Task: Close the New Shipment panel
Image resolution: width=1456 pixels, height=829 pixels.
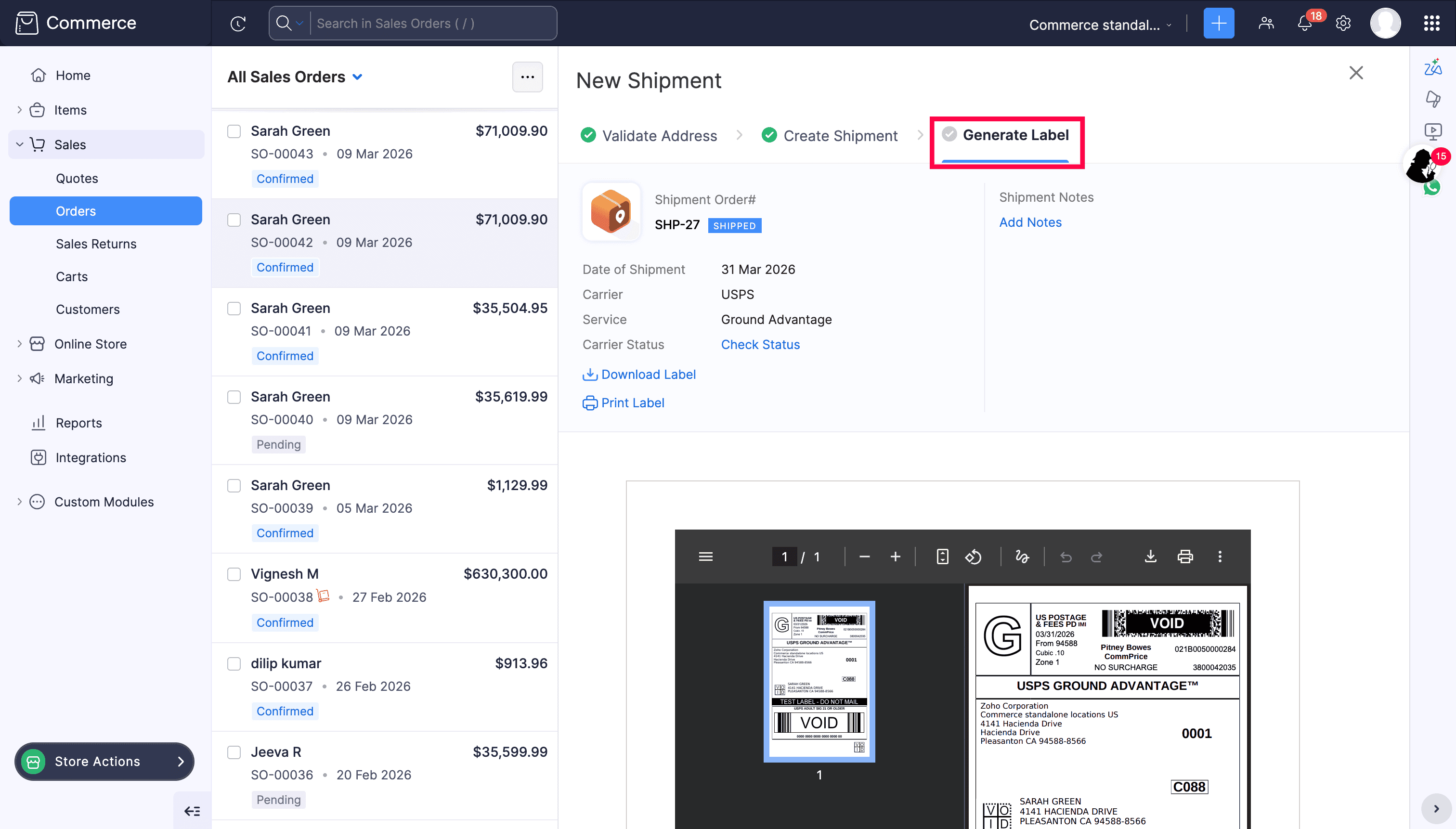Action: (x=1356, y=73)
